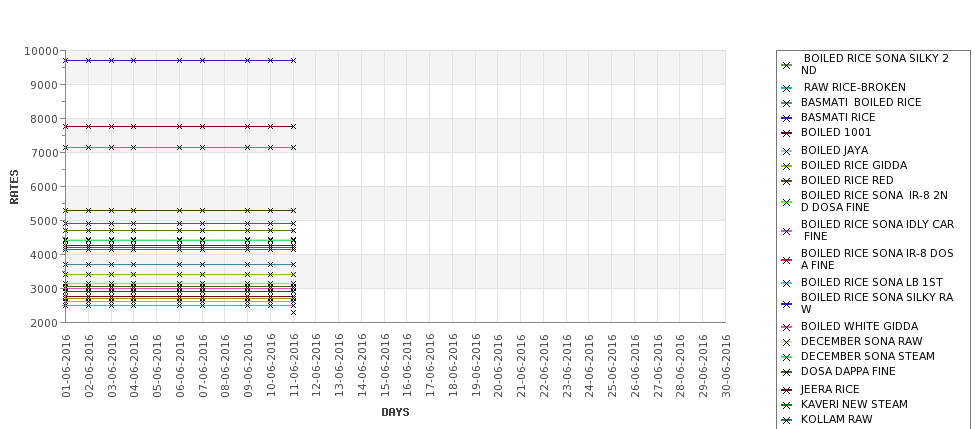Select the JEERA RICE legend label
The width and height of the screenshot is (975, 429).
point(830,389)
